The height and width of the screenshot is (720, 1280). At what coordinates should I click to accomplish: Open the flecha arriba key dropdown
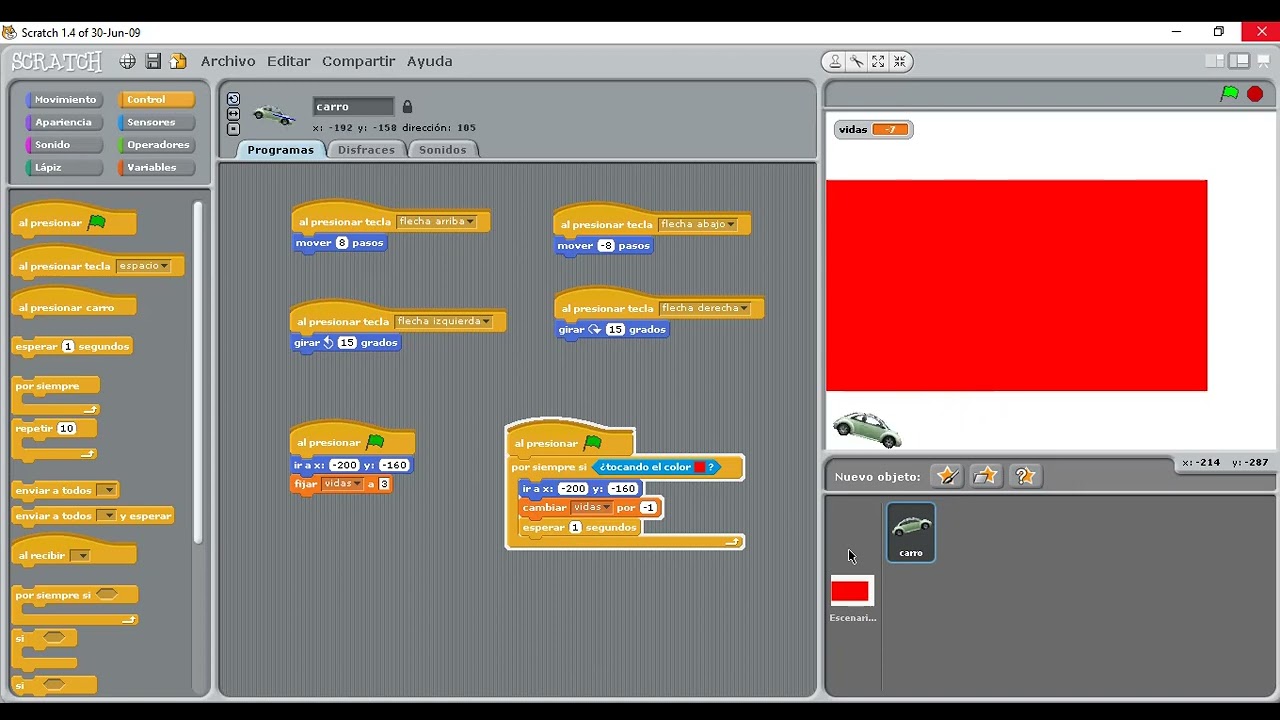[x=436, y=222]
